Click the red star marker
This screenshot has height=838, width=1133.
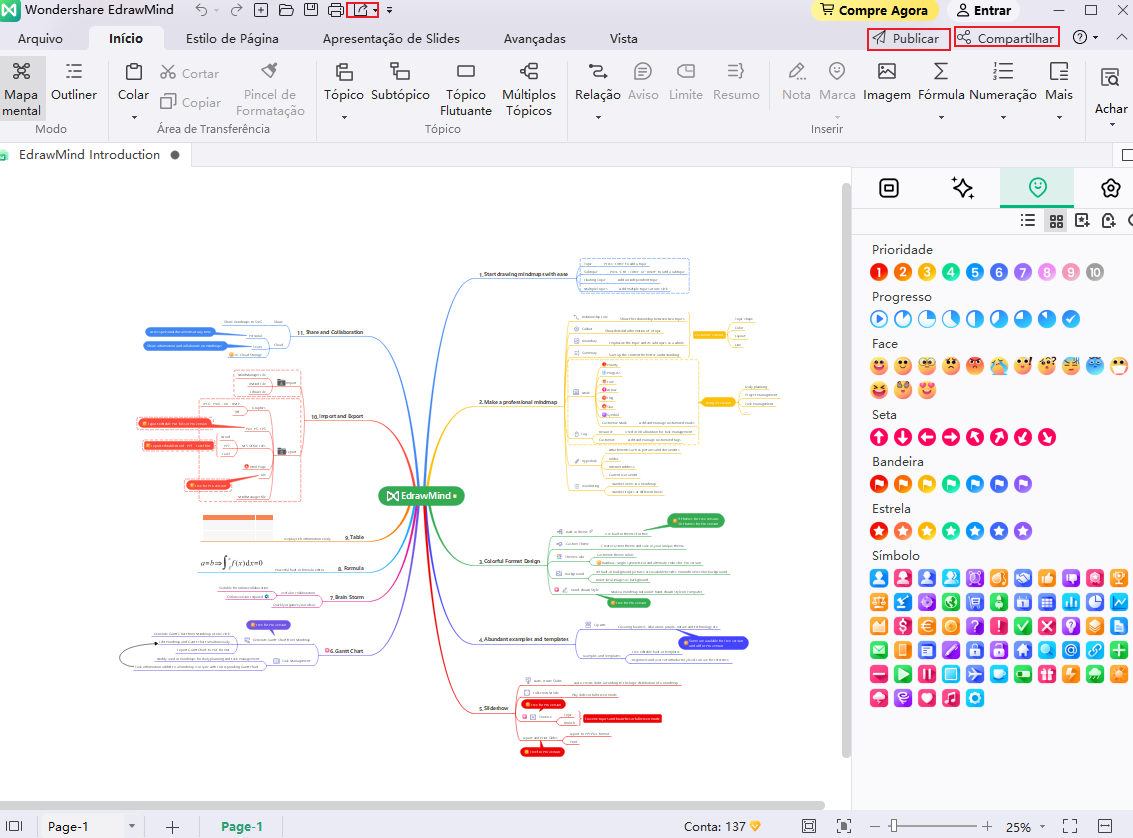[879, 531]
